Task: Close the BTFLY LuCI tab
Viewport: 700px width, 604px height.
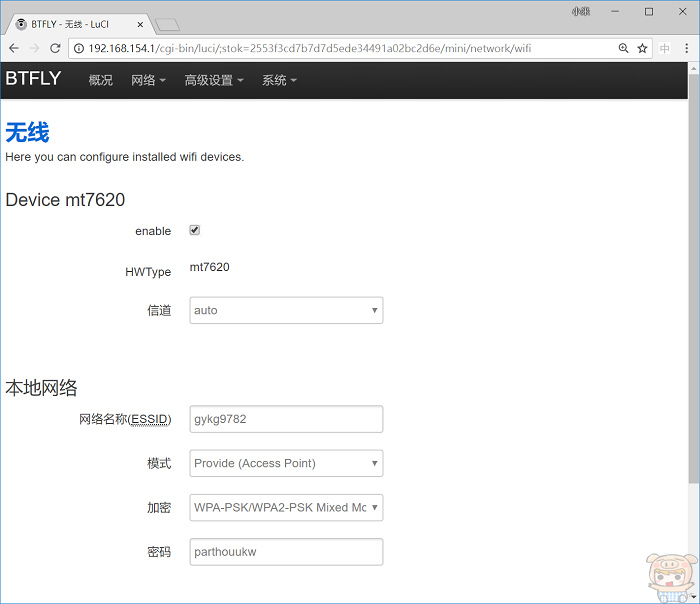Action: pyautogui.click(x=140, y=25)
